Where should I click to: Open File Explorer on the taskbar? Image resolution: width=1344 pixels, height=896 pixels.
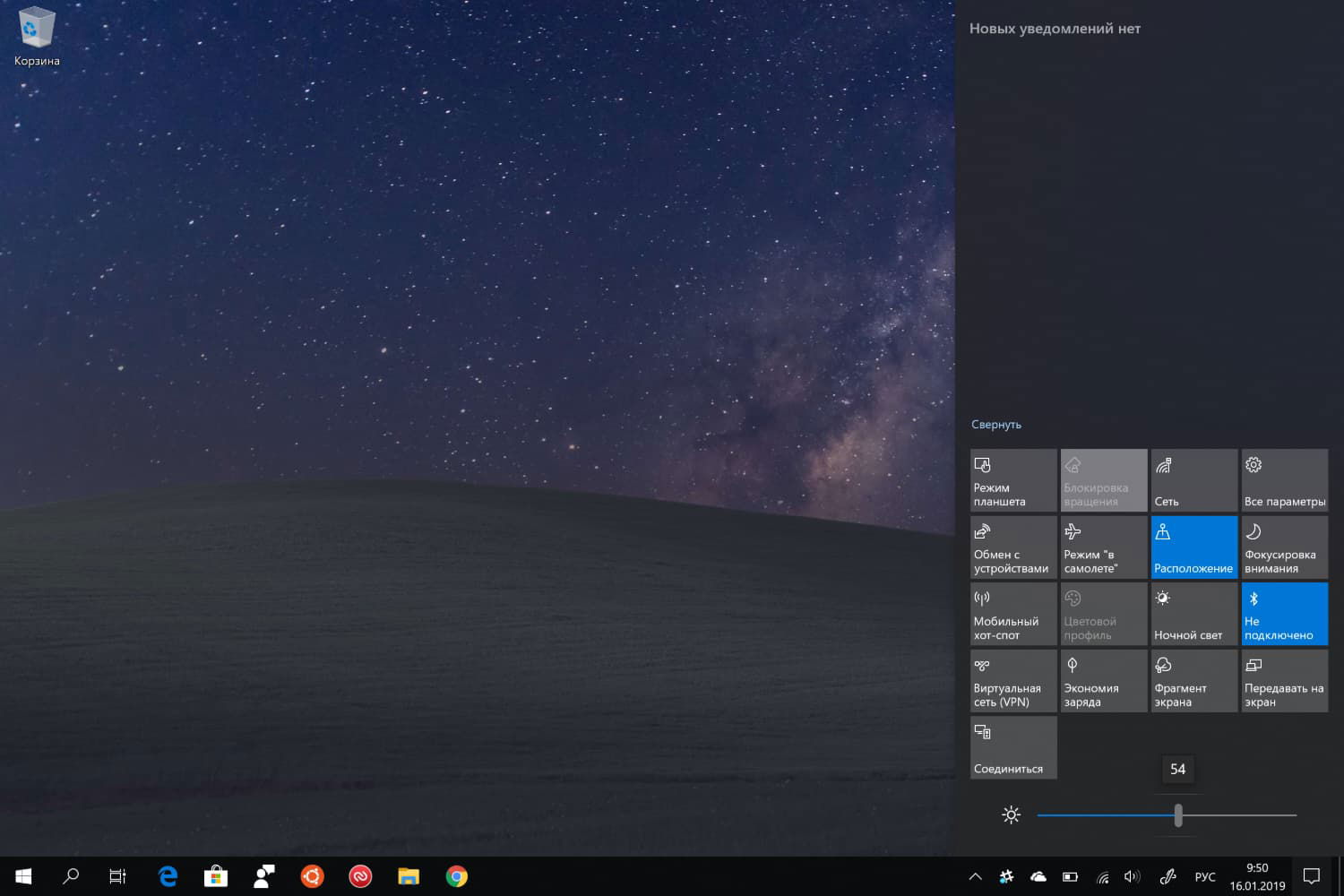tap(408, 876)
